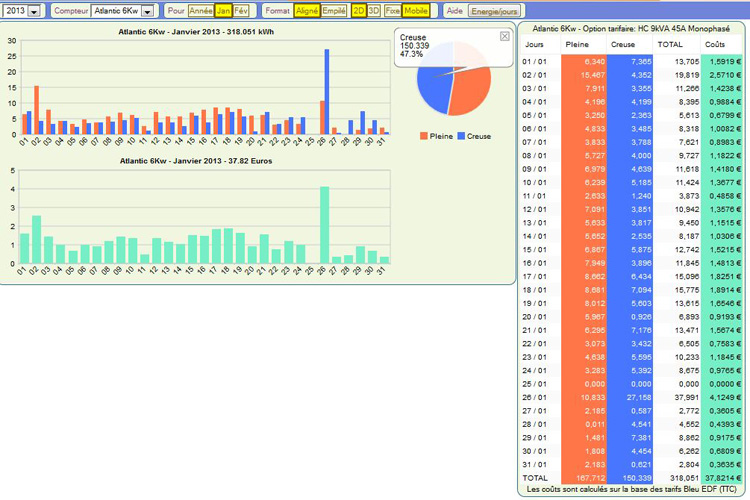Expand the Atlantic 6Kw compteur dropdown
This screenshot has height=500, width=750.
pos(148,11)
